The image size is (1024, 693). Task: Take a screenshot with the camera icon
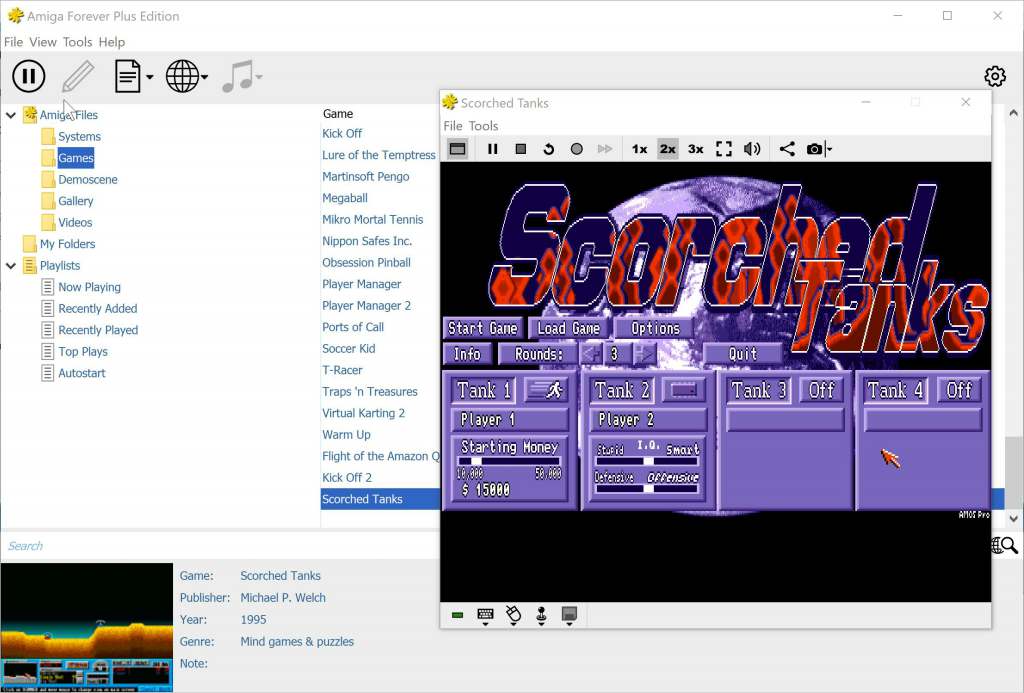pyautogui.click(x=814, y=149)
